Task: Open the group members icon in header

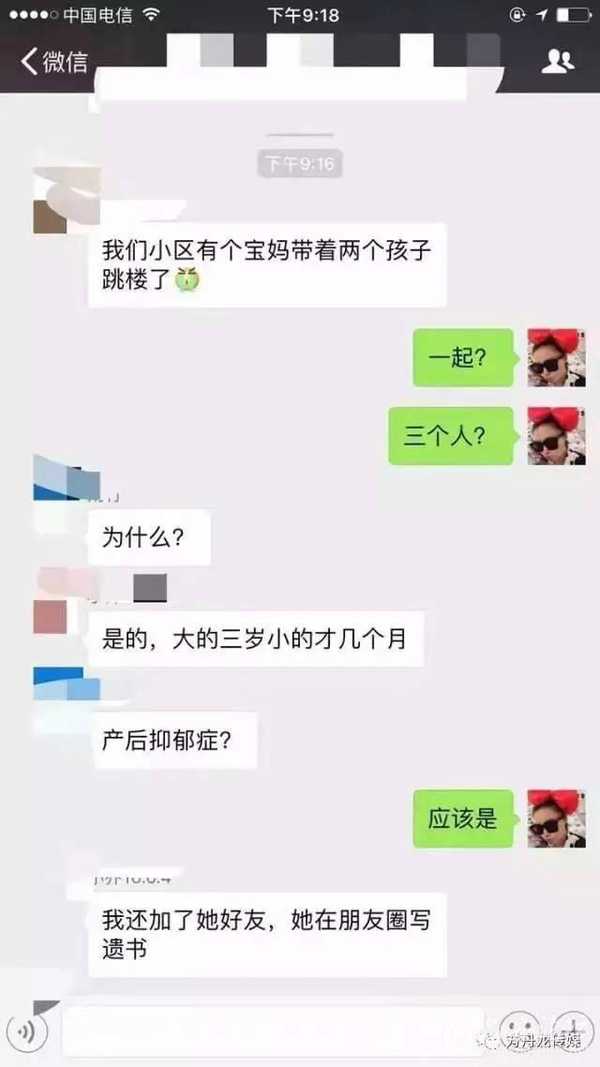Action: [x=557, y=62]
